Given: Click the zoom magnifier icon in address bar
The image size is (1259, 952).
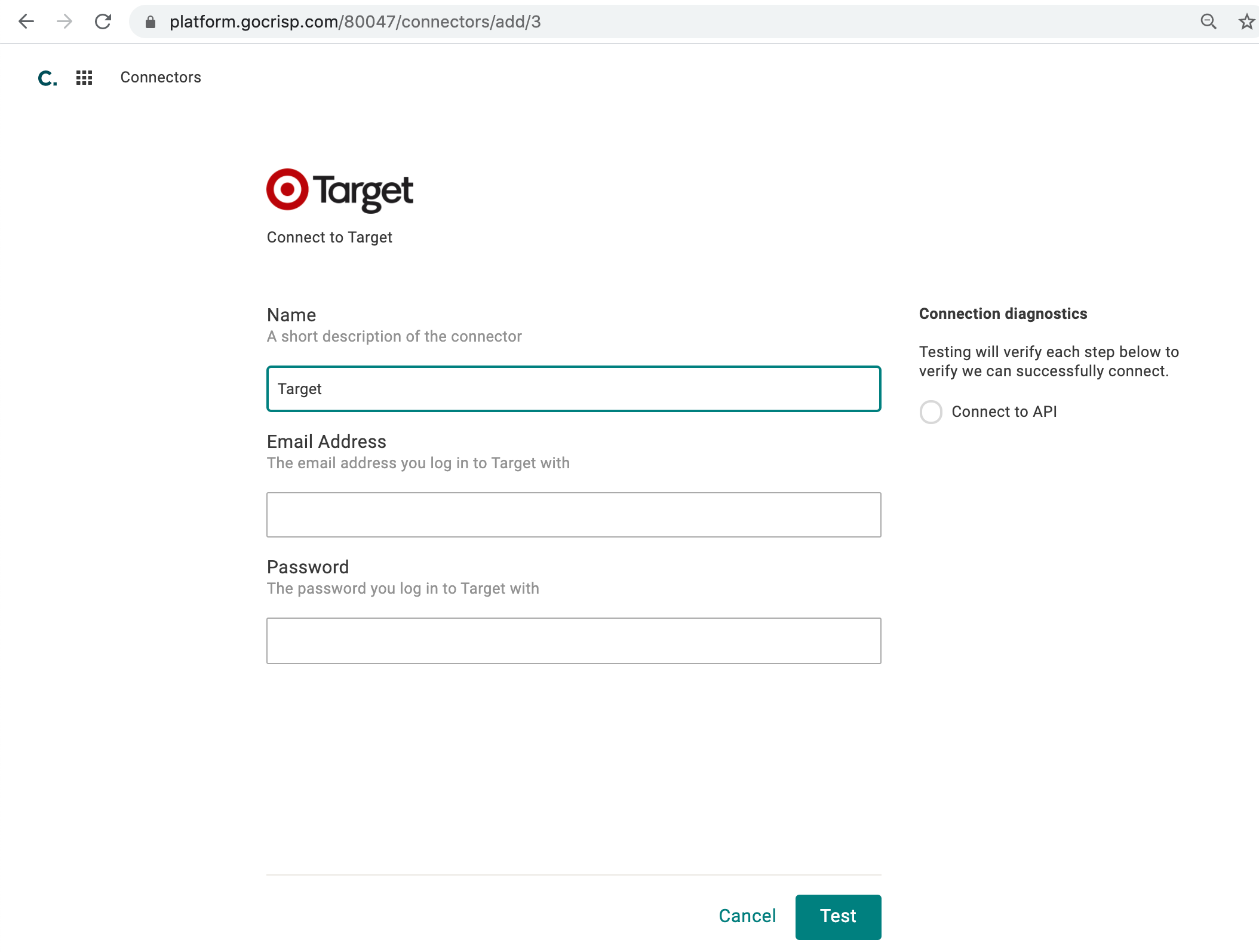Looking at the screenshot, I should tap(1208, 22).
